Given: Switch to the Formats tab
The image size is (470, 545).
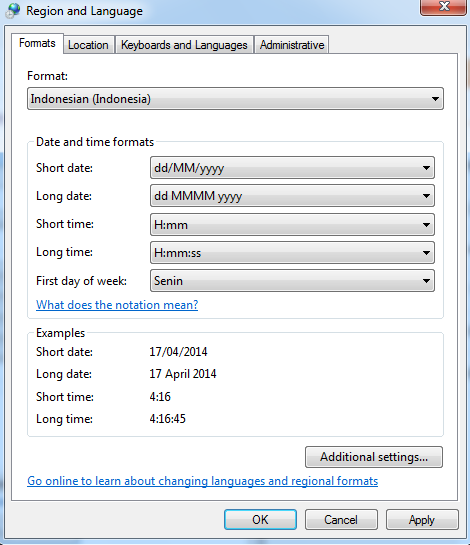Looking at the screenshot, I should coord(37,43).
